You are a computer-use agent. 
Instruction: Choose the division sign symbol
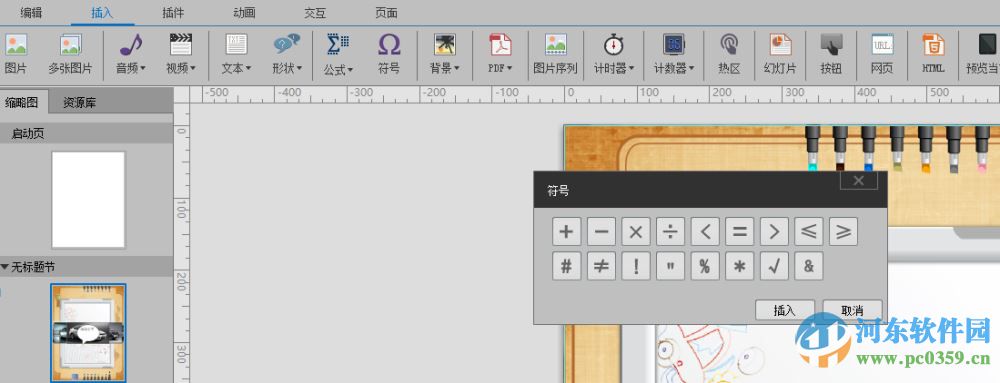point(670,232)
